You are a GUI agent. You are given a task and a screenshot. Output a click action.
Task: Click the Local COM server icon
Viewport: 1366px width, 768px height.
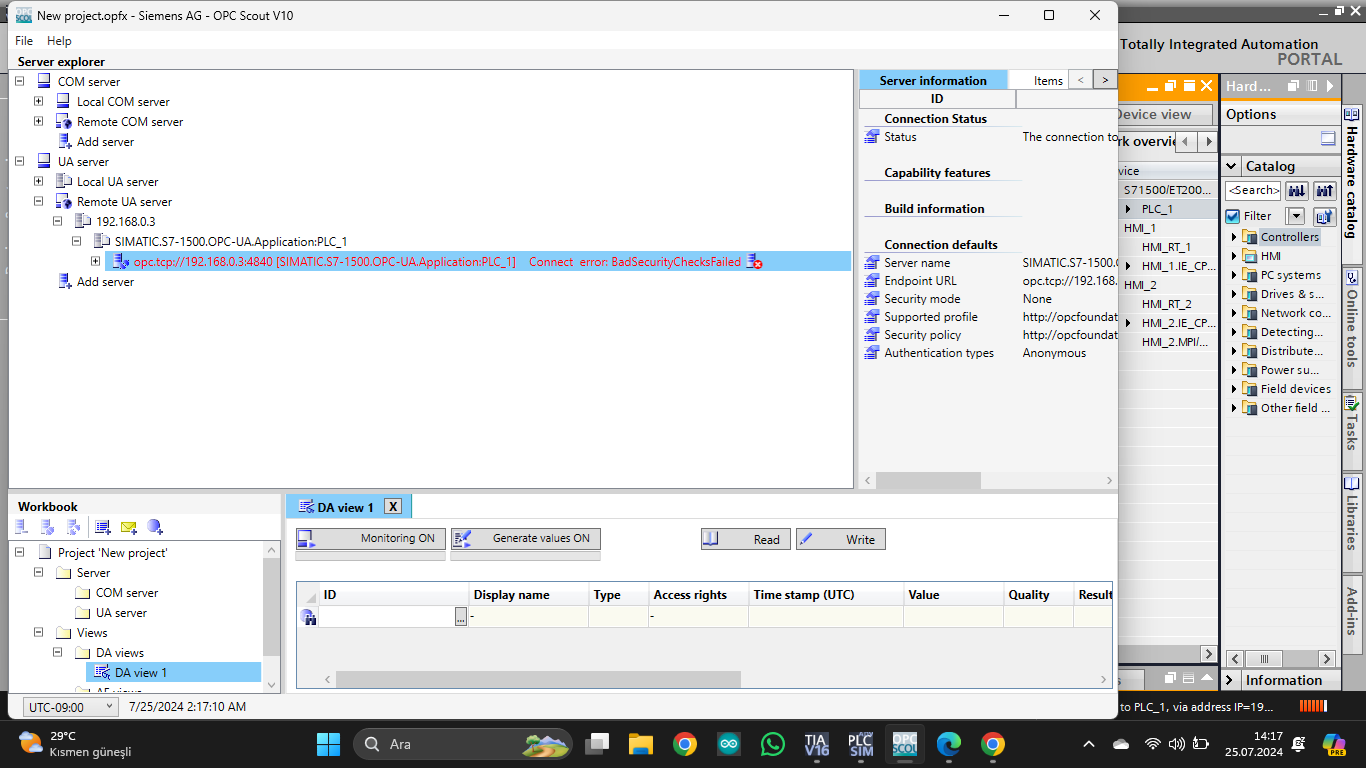pyautogui.click(x=63, y=101)
